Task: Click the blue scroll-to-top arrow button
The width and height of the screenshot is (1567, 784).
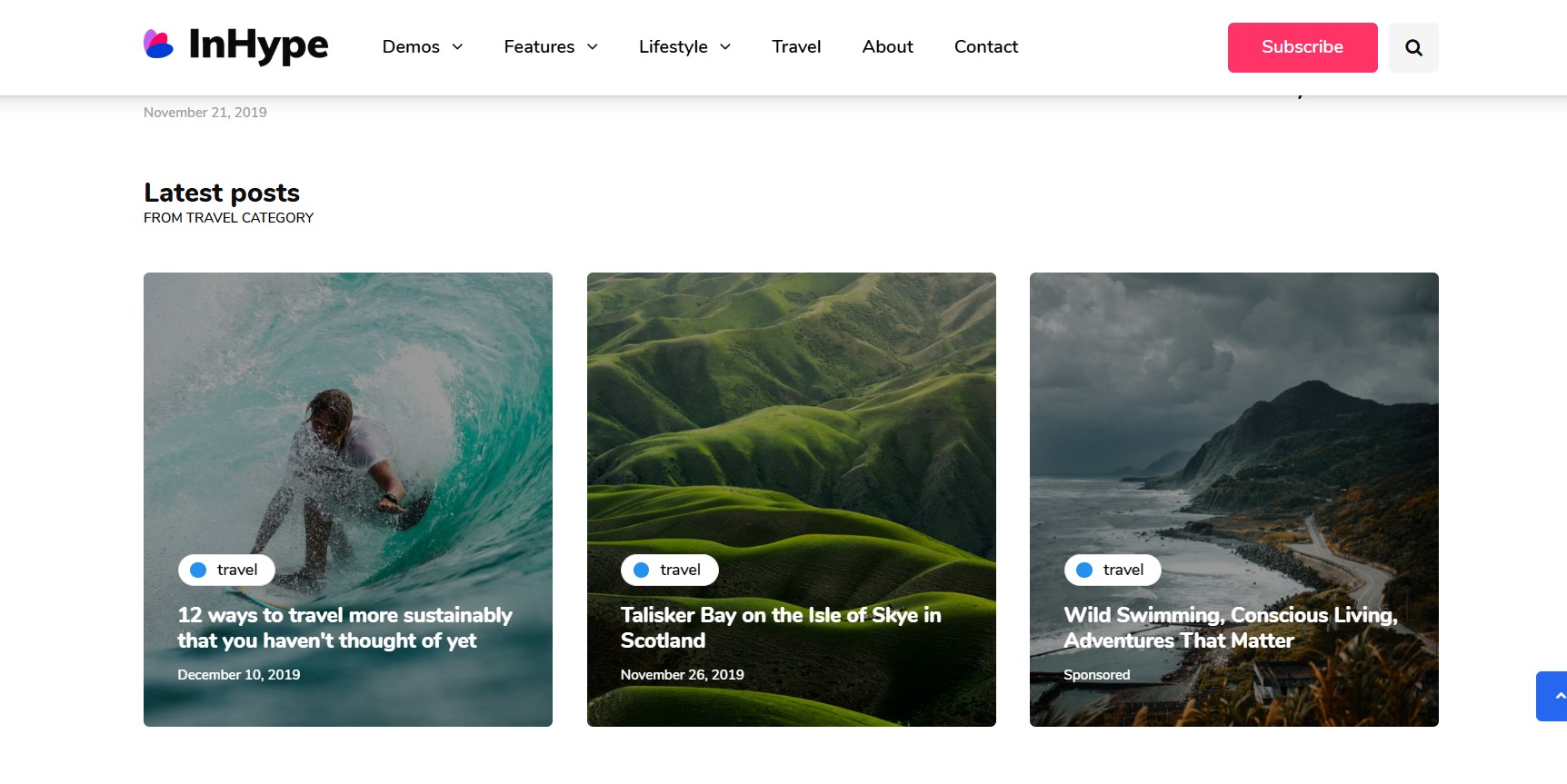Action: point(1552,696)
